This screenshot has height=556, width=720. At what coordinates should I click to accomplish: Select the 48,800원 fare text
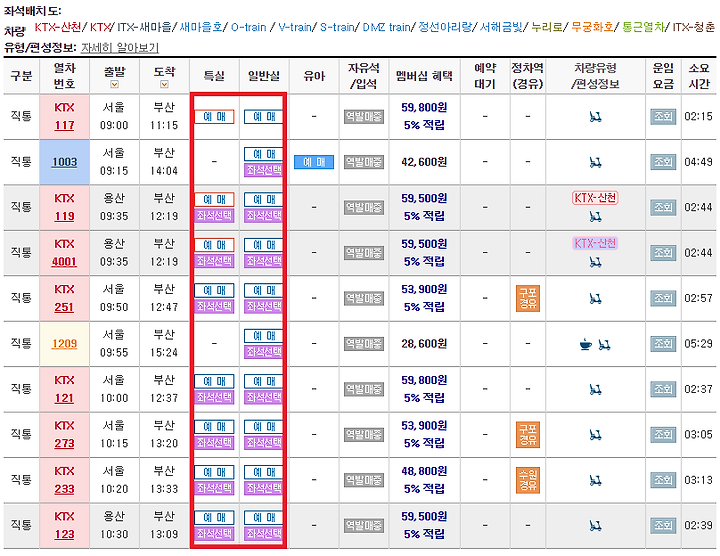[424, 471]
